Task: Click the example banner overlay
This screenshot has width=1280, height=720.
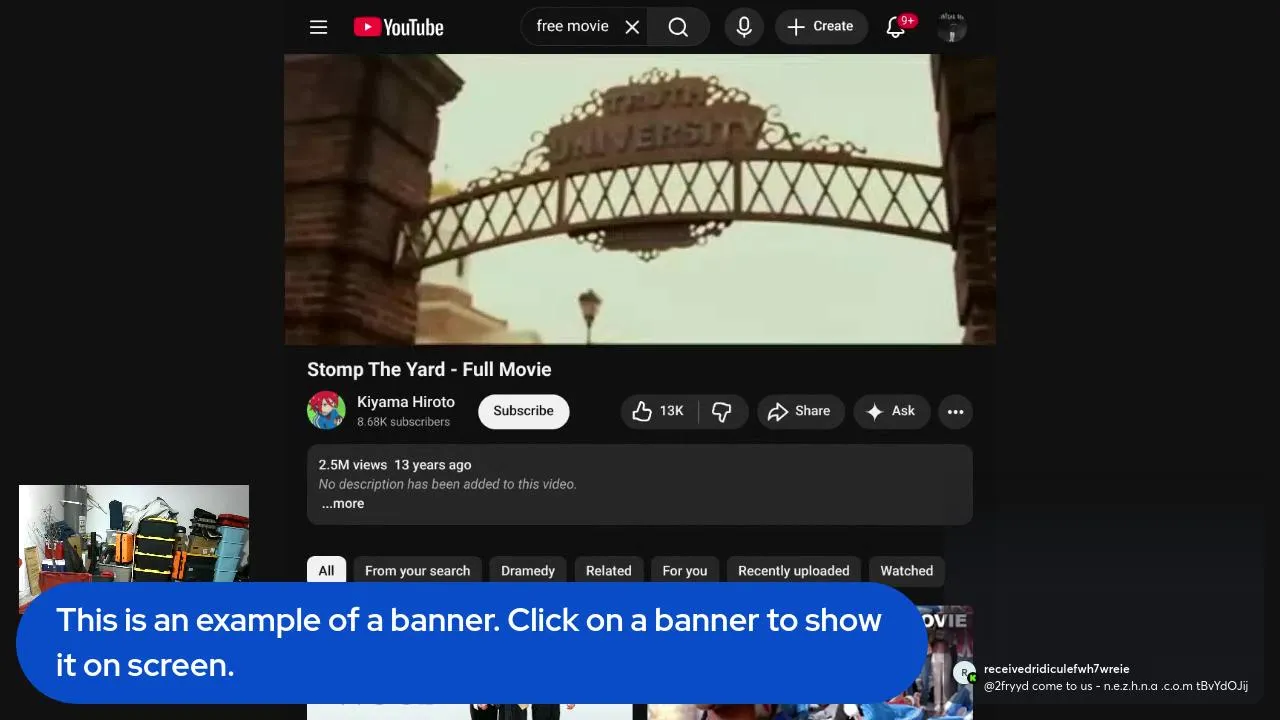Action: tap(472, 643)
